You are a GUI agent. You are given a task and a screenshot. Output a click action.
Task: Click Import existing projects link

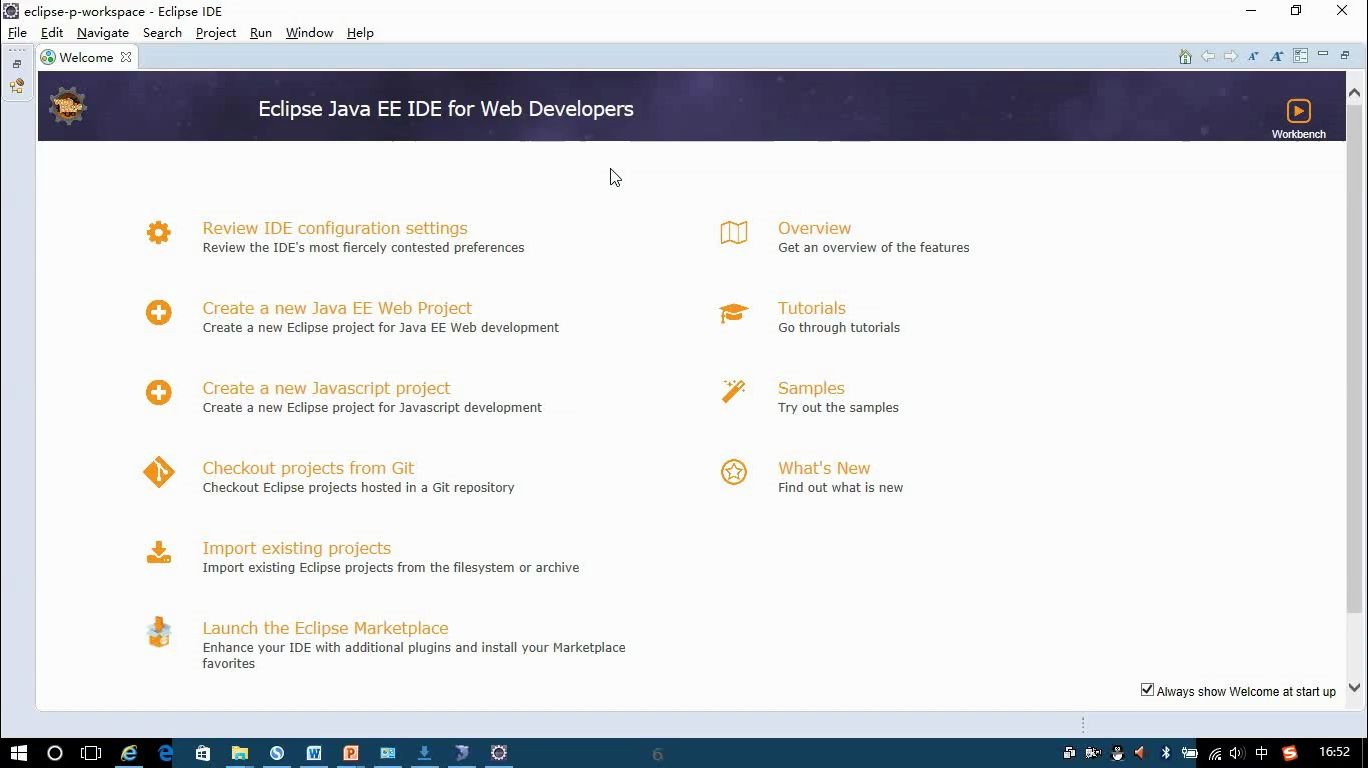pyautogui.click(x=297, y=548)
